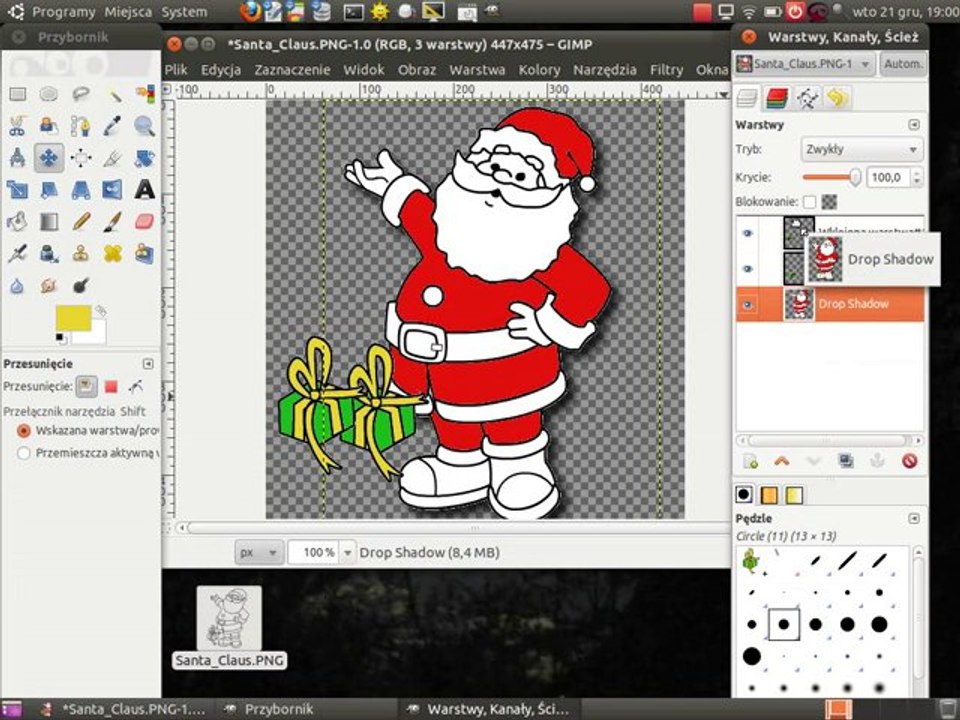Open Przesunięcie tool options menu arrow
This screenshot has width=960, height=720.
(x=148, y=364)
